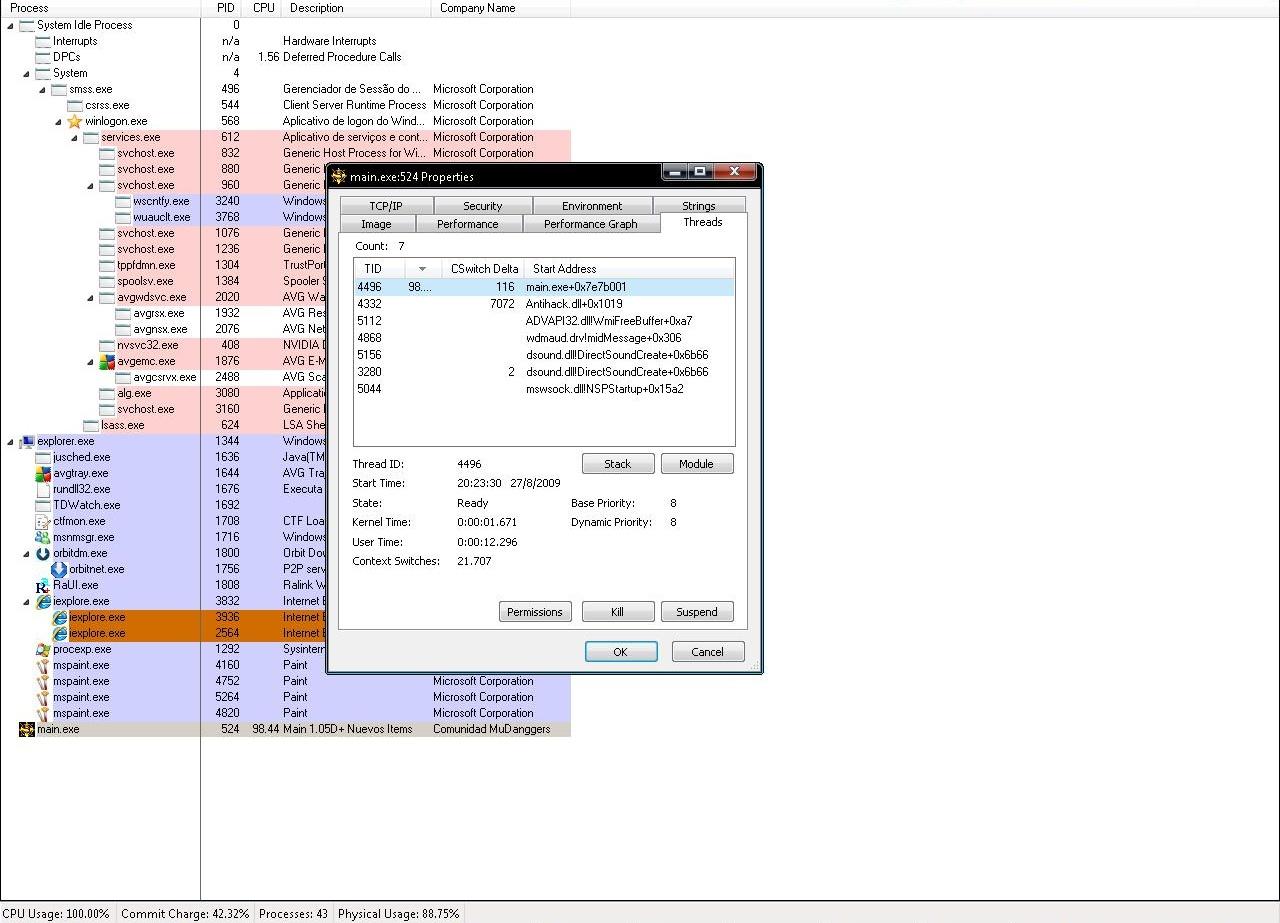
Task: Collapse the System Idle Process tree node
Action: [x=11, y=25]
